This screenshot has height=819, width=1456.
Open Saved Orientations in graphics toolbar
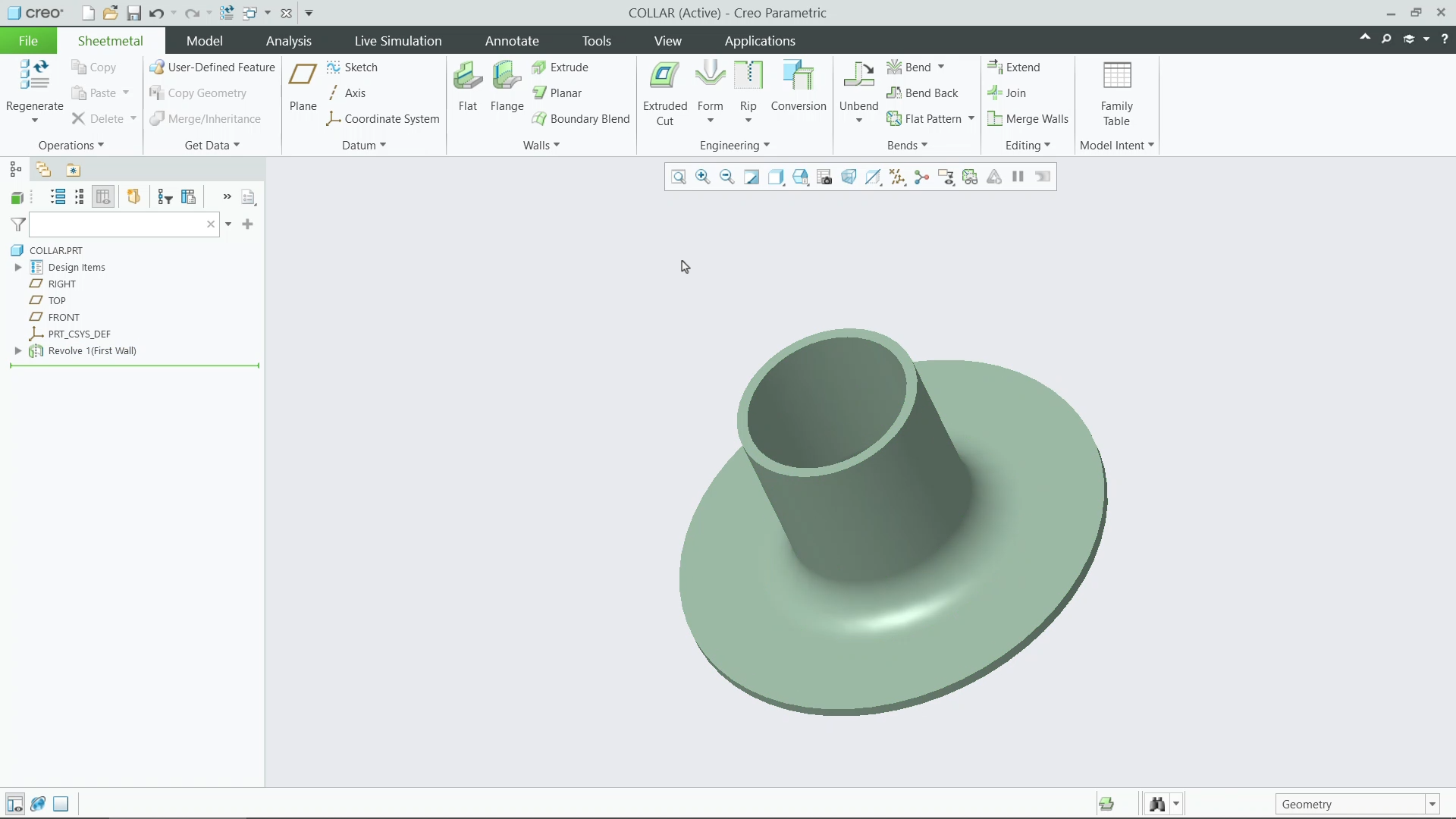tap(800, 177)
